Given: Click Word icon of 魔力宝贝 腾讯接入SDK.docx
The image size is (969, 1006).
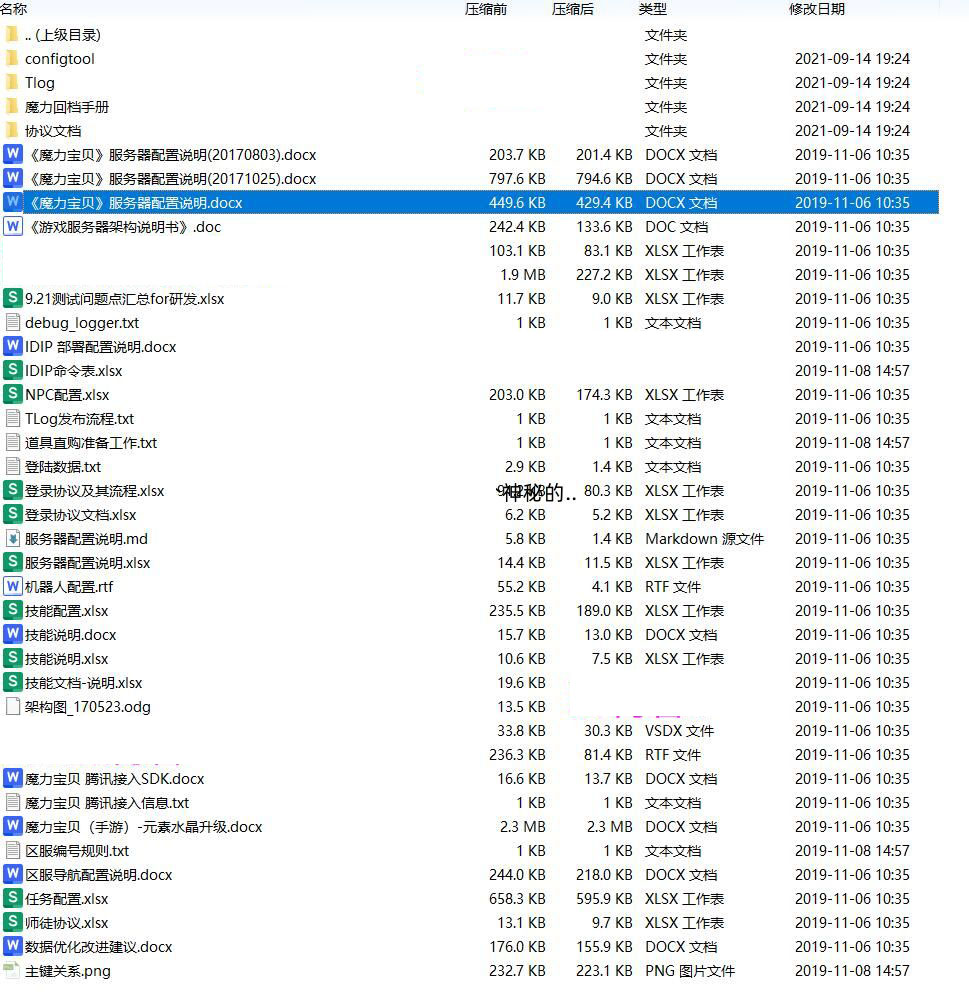Looking at the screenshot, I should tap(12, 778).
